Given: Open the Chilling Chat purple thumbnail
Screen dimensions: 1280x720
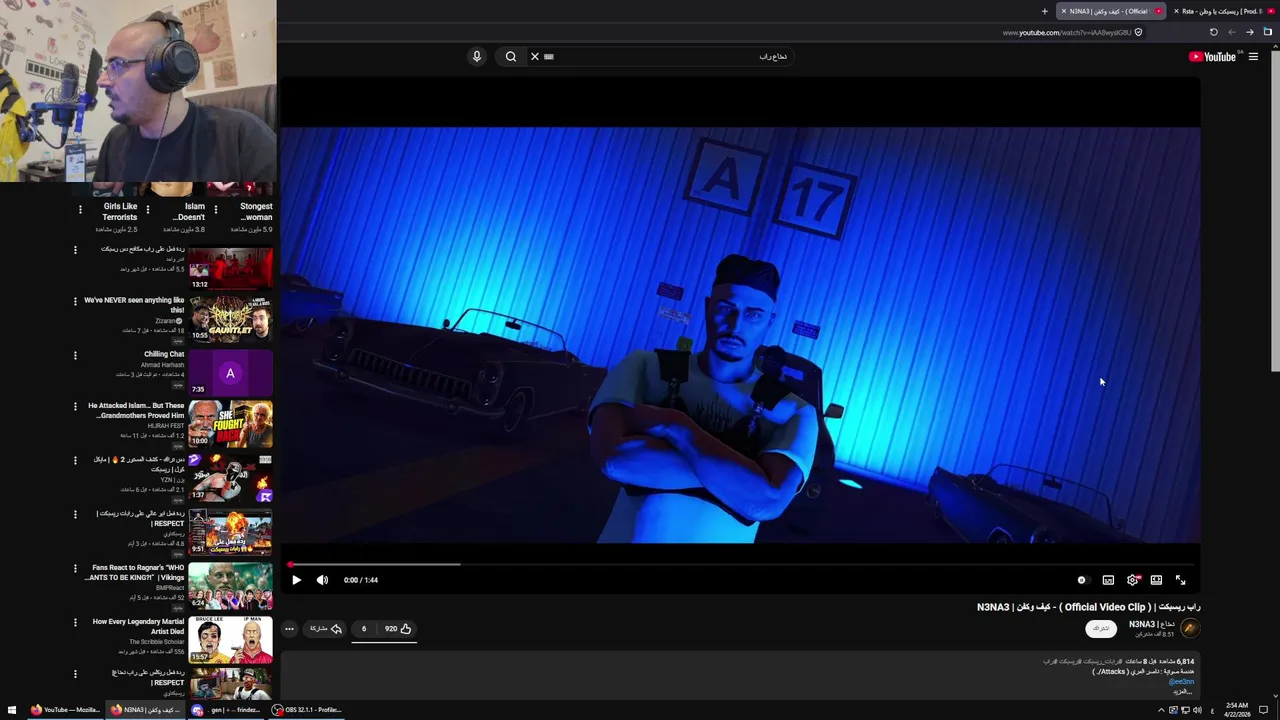Looking at the screenshot, I should coord(230,373).
